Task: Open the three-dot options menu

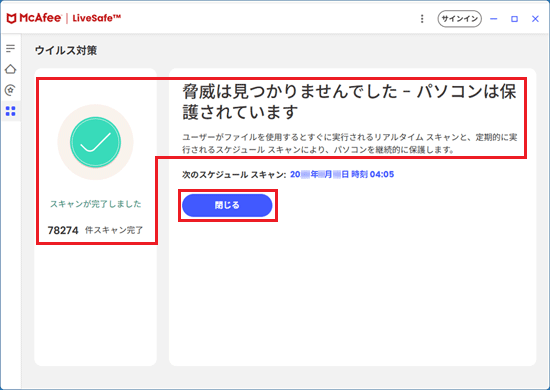Action: click(x=422, y=19)
